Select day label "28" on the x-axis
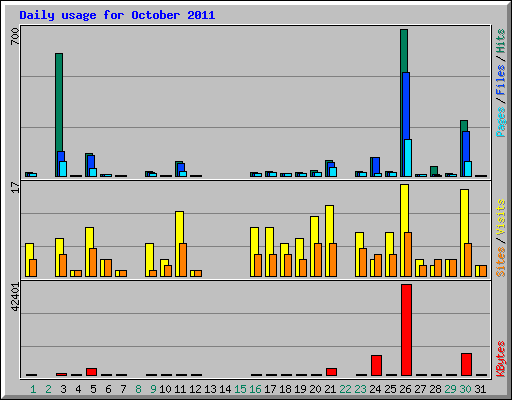The height and width of the screenshot is (400, 512). (x=435, y=389)
